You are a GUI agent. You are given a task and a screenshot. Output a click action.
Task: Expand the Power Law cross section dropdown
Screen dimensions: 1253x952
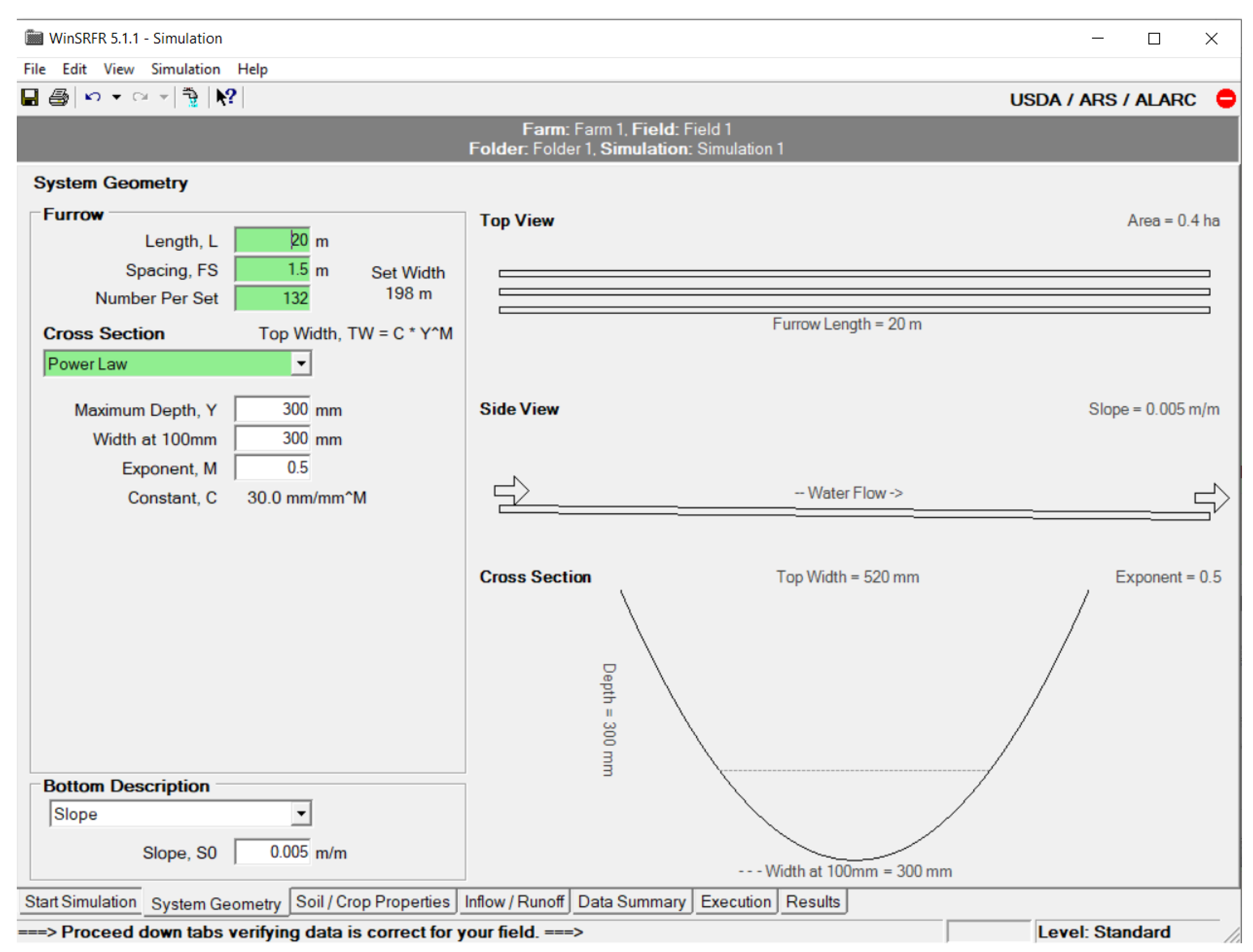301,363
